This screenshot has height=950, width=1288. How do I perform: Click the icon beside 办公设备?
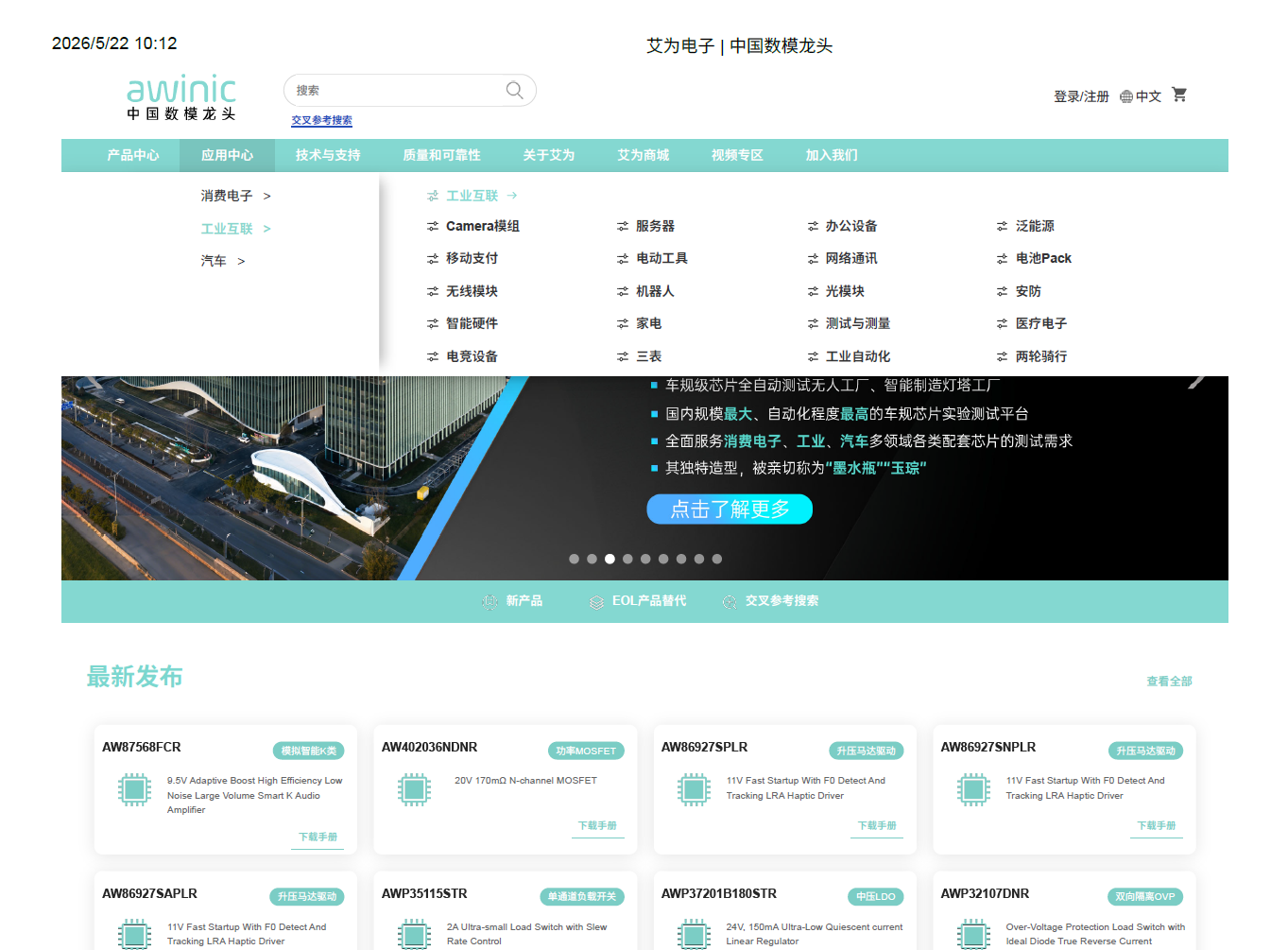click(x=813, y=226)
